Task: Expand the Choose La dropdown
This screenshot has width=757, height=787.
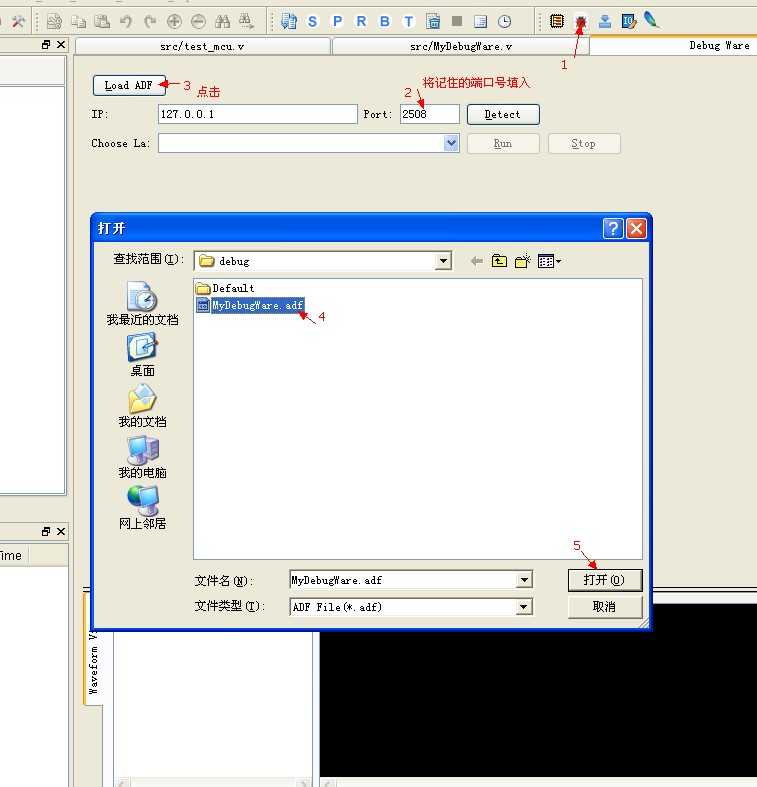Action: [x=451, y=143]
